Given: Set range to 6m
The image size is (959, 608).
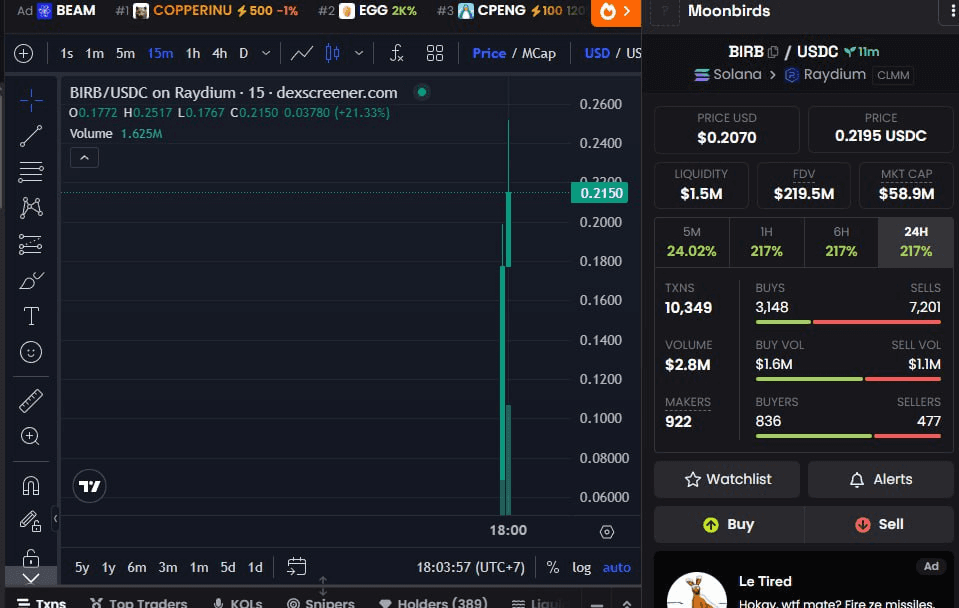Looking at the screenshot, I should pos(136,568).
